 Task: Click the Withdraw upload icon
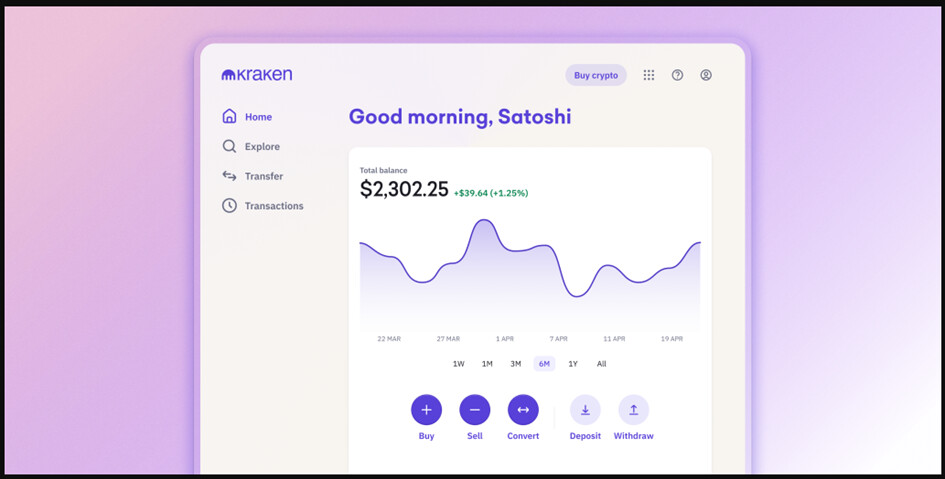click(633, 410)
